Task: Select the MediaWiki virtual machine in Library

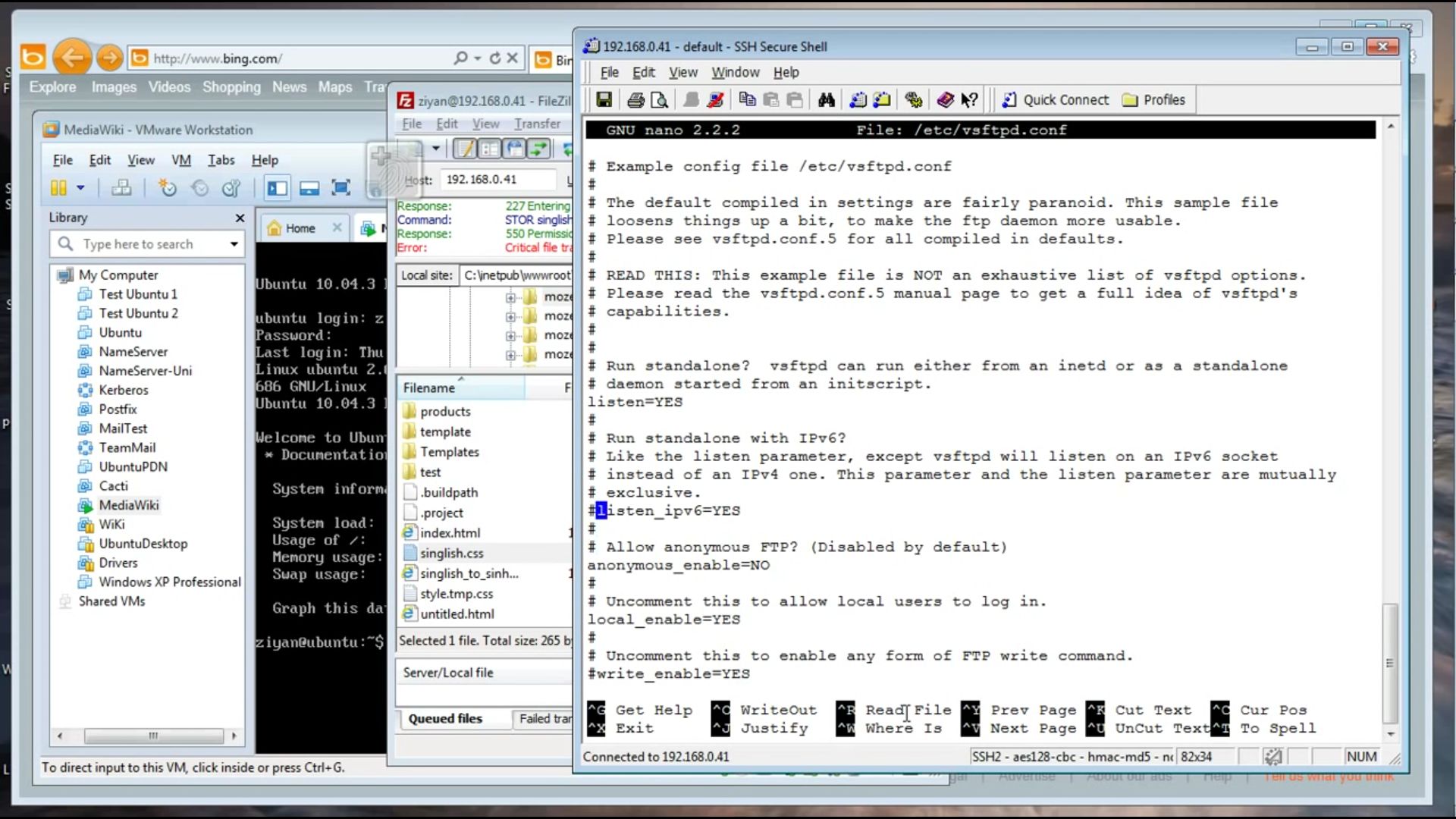Action: [129, 505]
